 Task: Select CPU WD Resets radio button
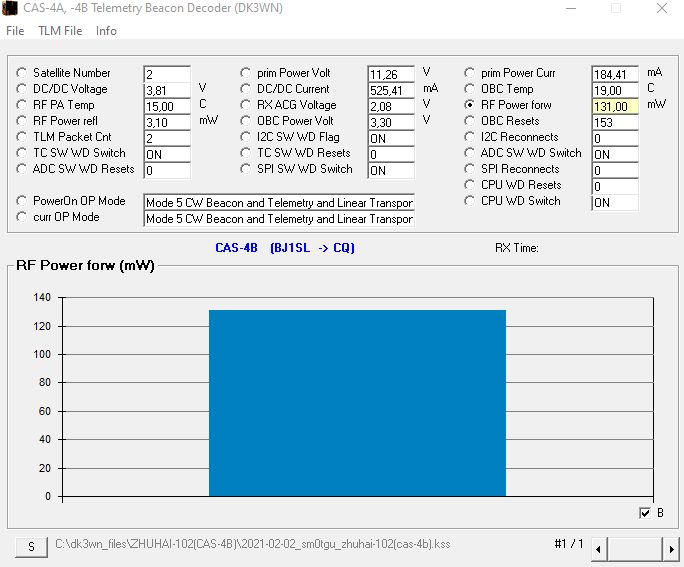469,184
